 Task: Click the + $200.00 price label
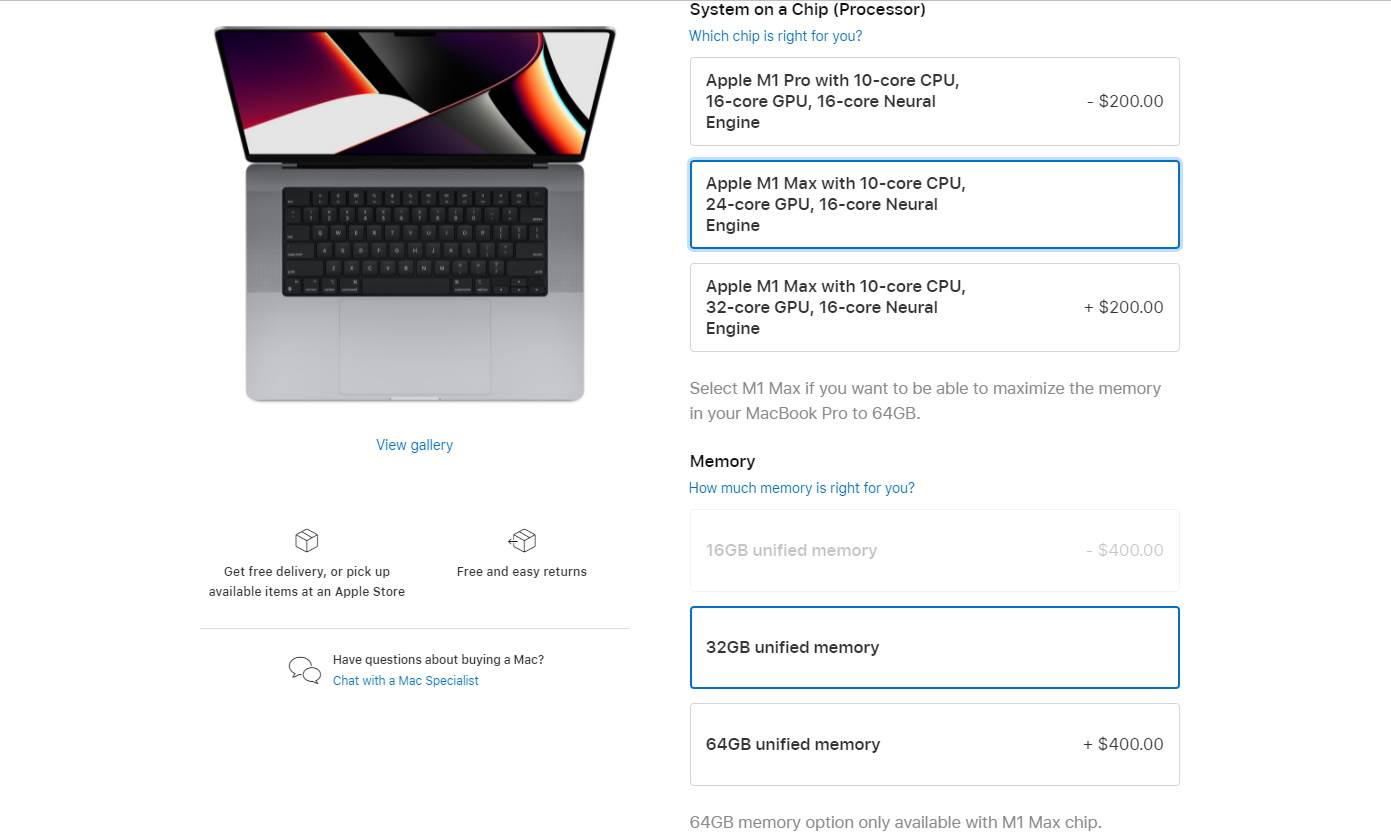[x=1123, y=307]
